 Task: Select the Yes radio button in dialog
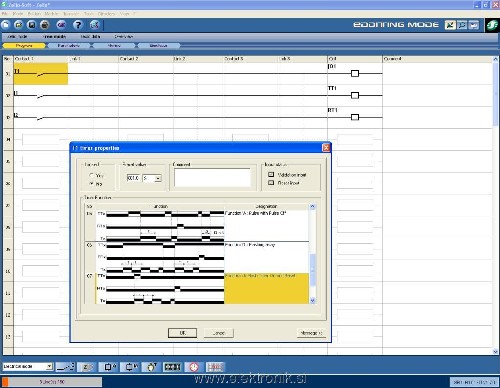tap(91, 175)
